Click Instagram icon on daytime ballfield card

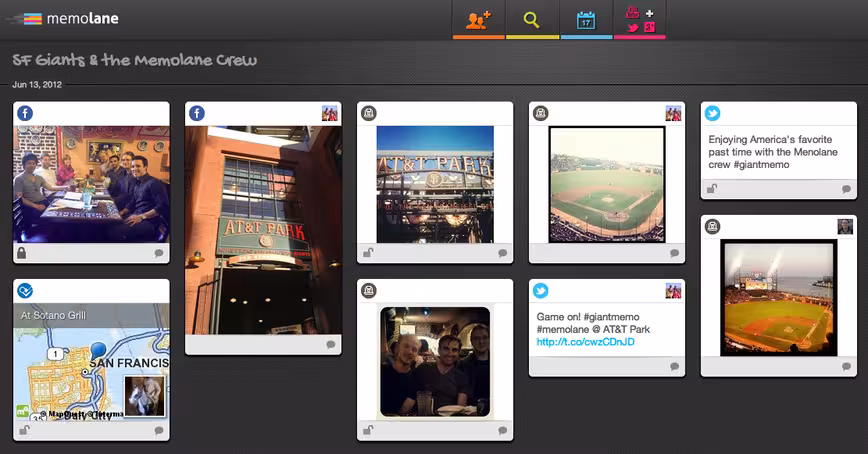coord(541,113)
